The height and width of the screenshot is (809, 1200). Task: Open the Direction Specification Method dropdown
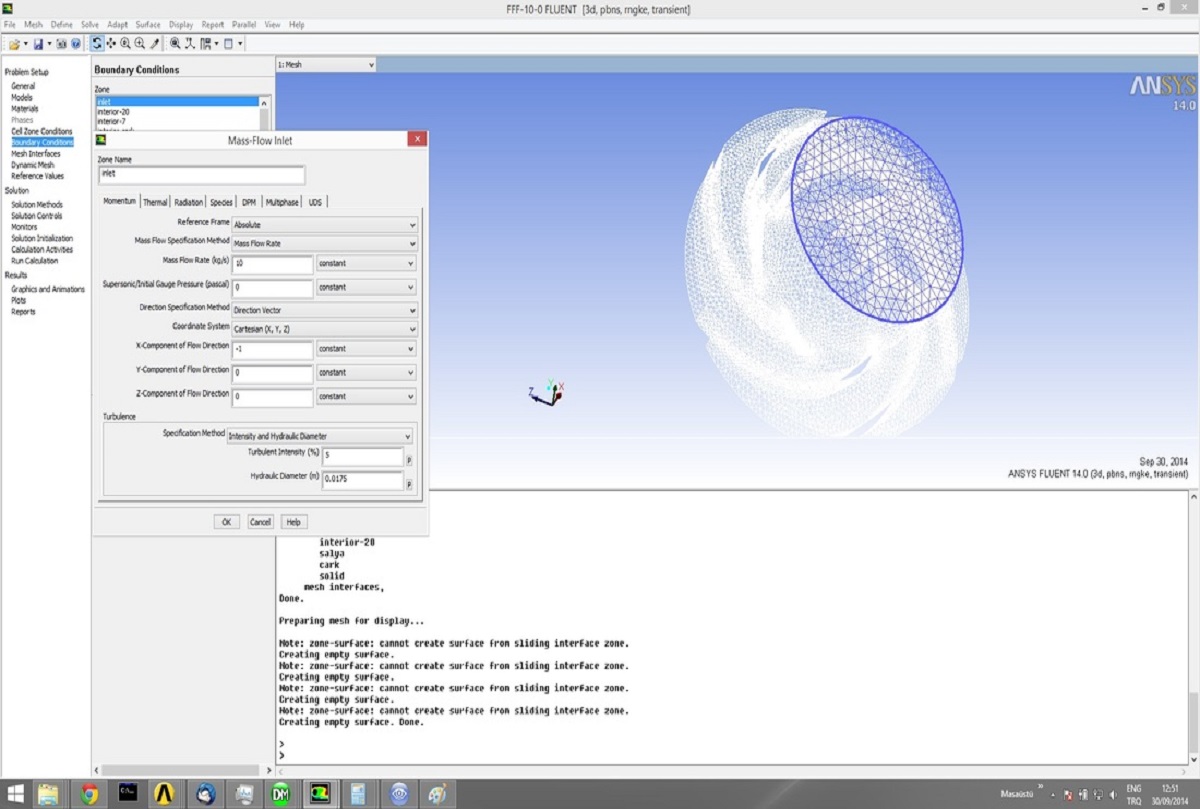click(x=324, y=310)
